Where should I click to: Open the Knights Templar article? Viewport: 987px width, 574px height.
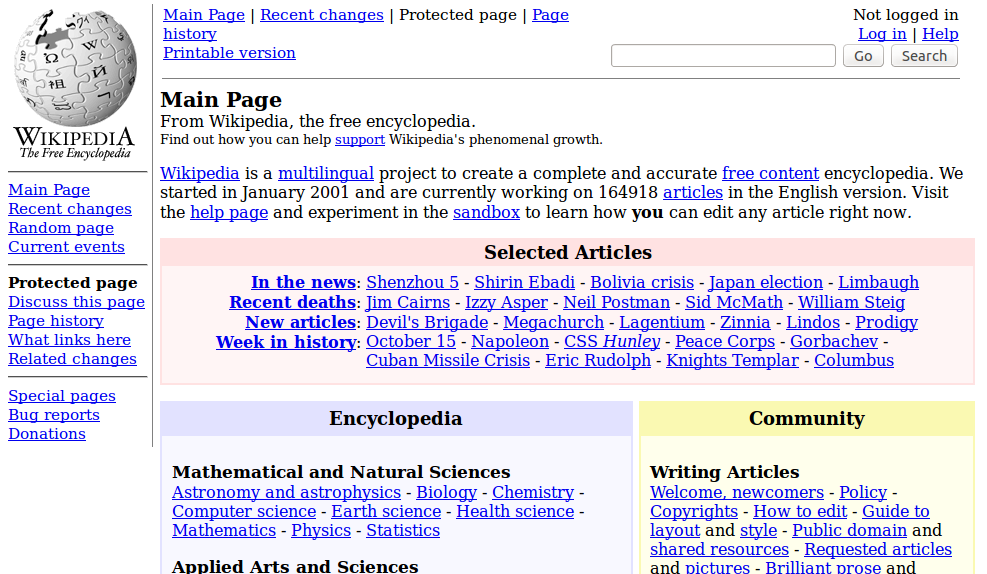(733, 361)
